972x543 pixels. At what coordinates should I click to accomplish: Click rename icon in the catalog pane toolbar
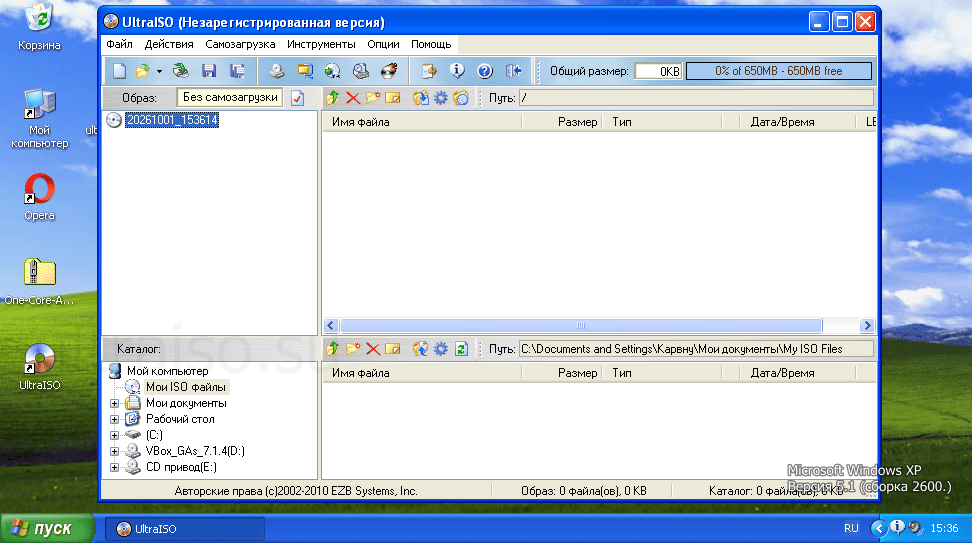click(x=392, y=349)
